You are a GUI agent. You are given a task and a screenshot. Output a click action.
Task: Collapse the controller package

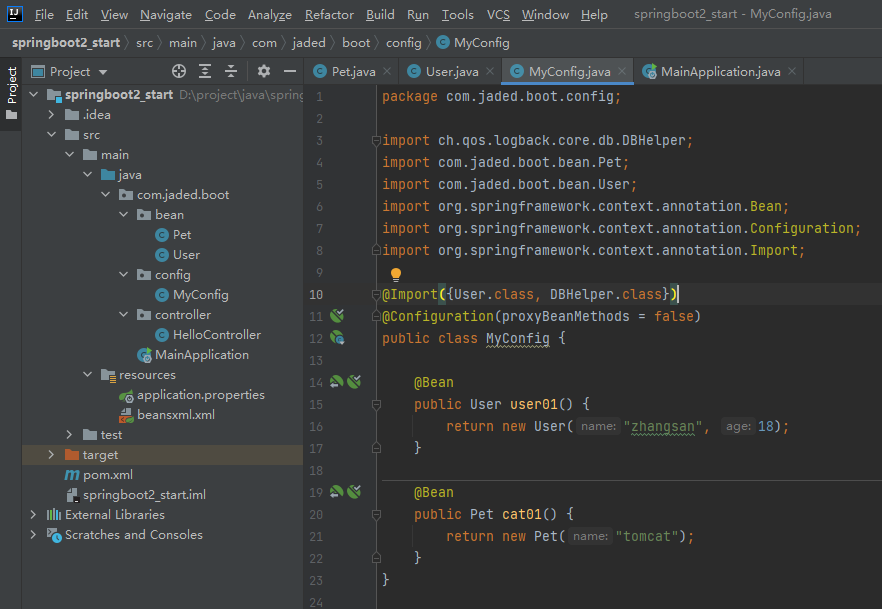pos(123,315)
